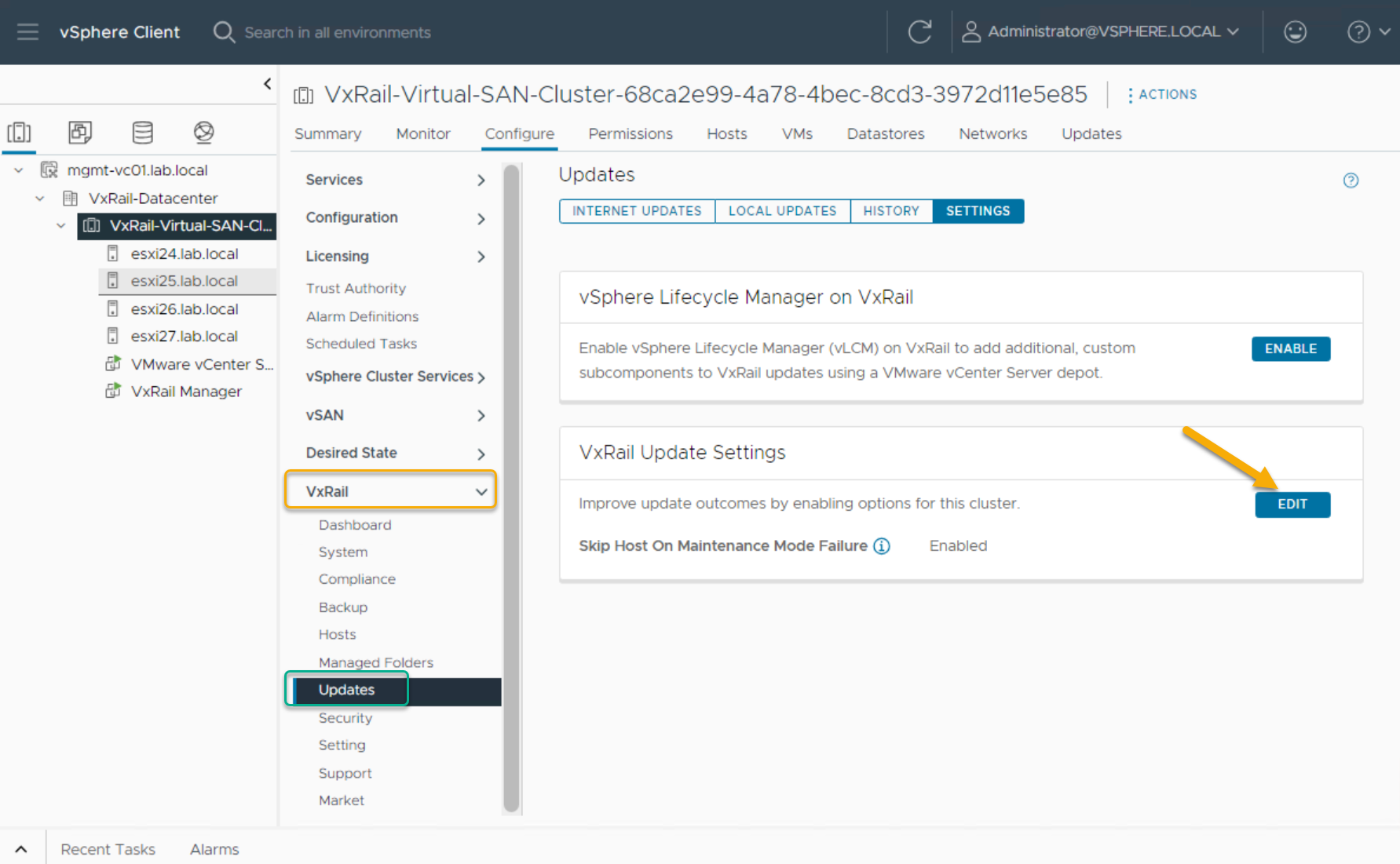The height and width of the screenshot is (864, 1400).
Task: Click the refresh icon in header
Action: pyautogui.click(x=919, y=32)
